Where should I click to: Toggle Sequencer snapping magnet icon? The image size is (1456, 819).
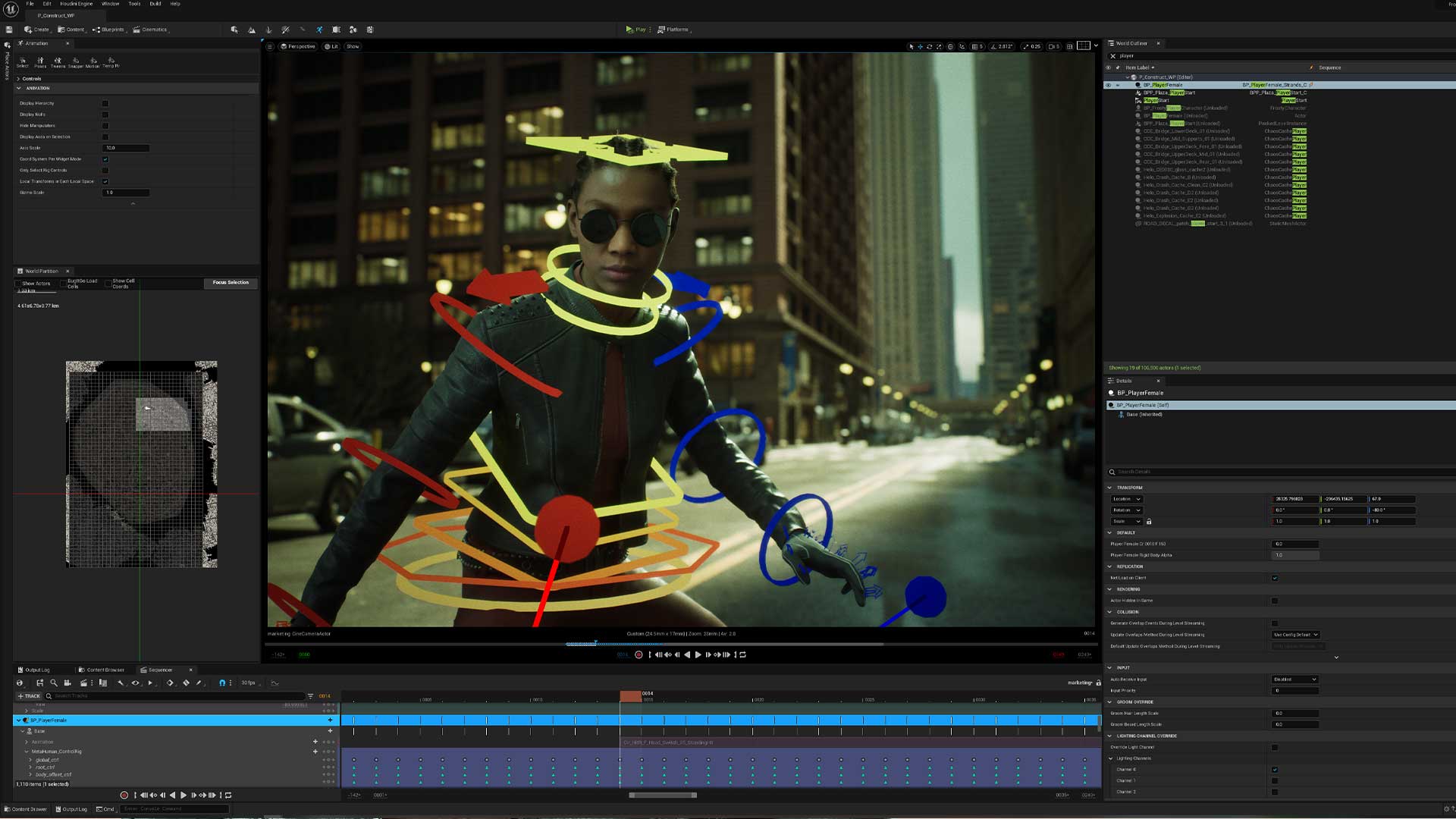click(x=222, y=683)
